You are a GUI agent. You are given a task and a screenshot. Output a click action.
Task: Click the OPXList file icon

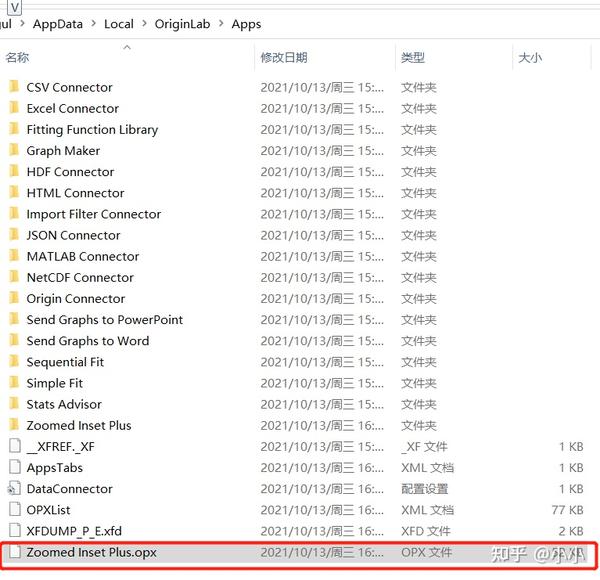tap(15, 509)
